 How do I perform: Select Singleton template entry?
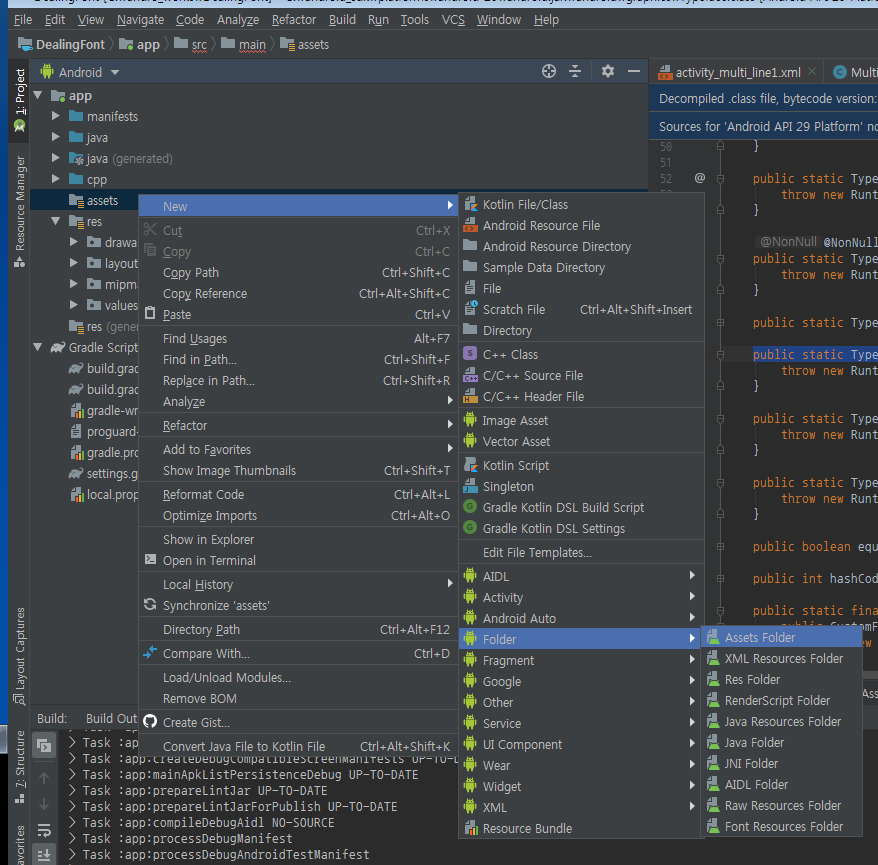point(581,487)
